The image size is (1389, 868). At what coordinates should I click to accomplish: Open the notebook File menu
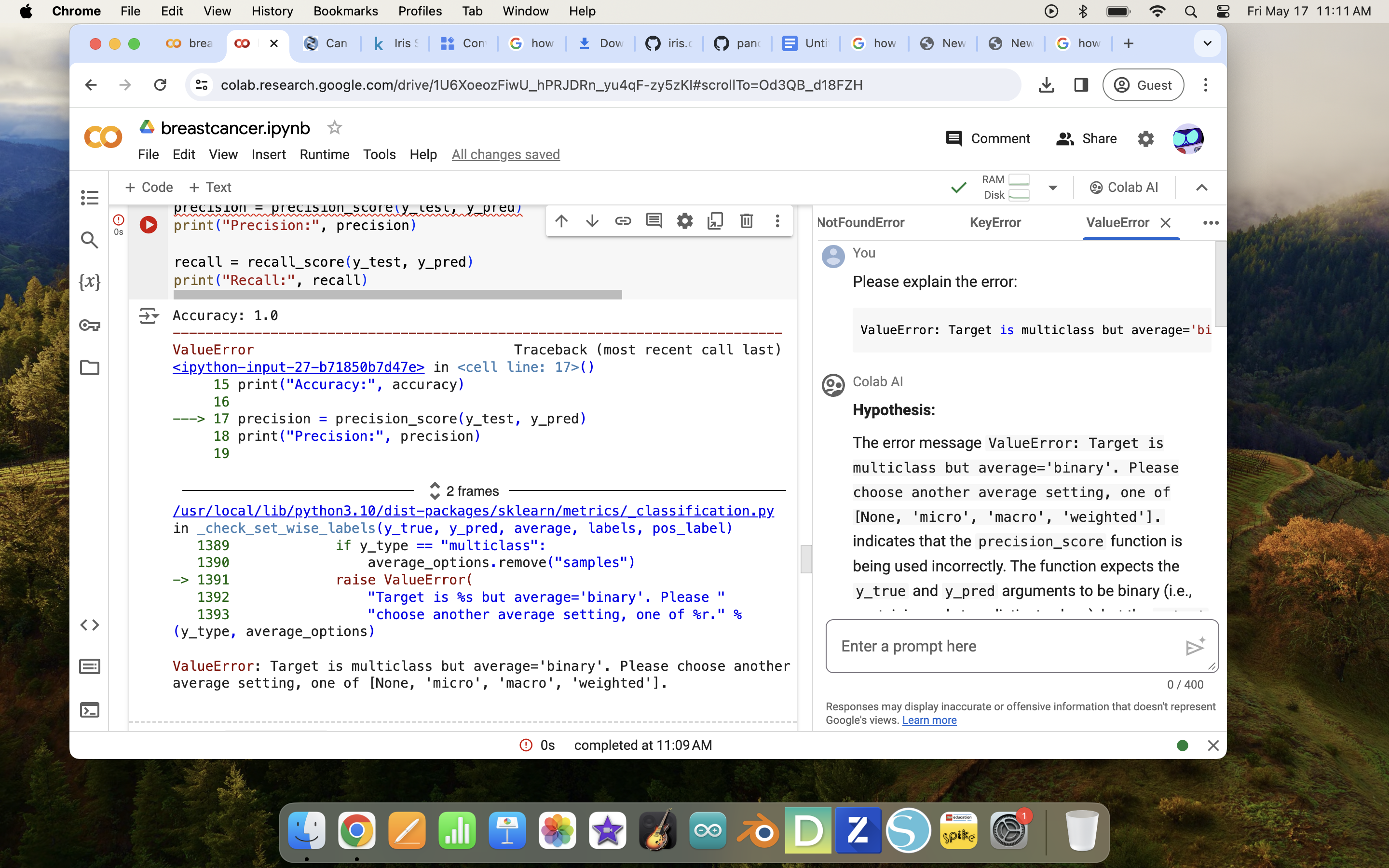click(148, 155)
